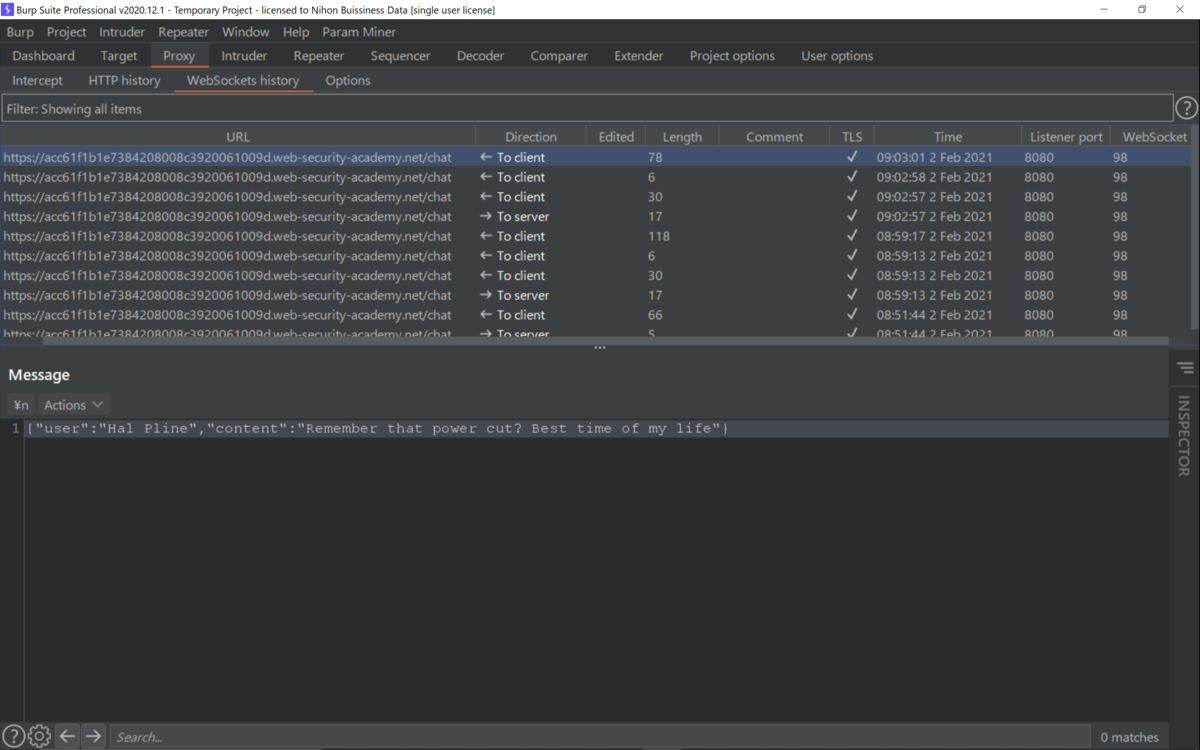The image size is (1200, 750).
Task: Switch to the Sequencer tab
Action: pyautogui.click(x=400, y=56)
